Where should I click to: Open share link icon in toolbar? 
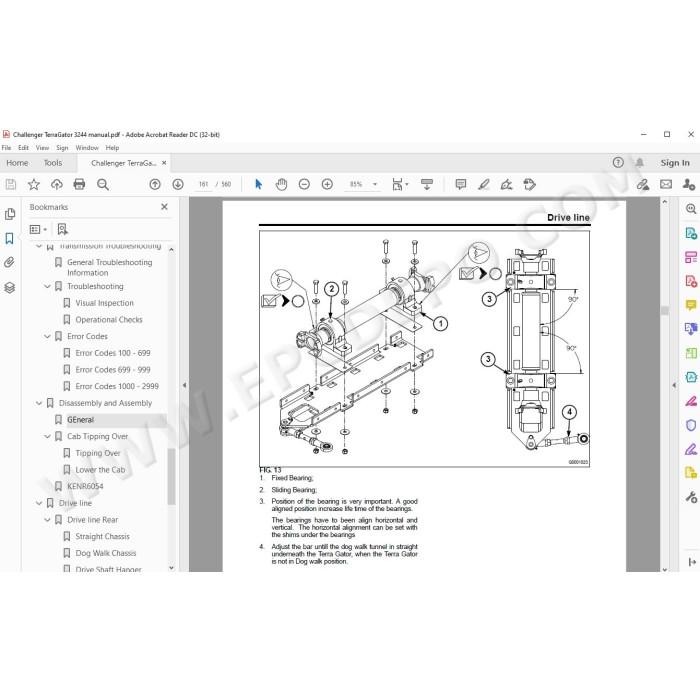pyautogui.click(x=643, y=184)
